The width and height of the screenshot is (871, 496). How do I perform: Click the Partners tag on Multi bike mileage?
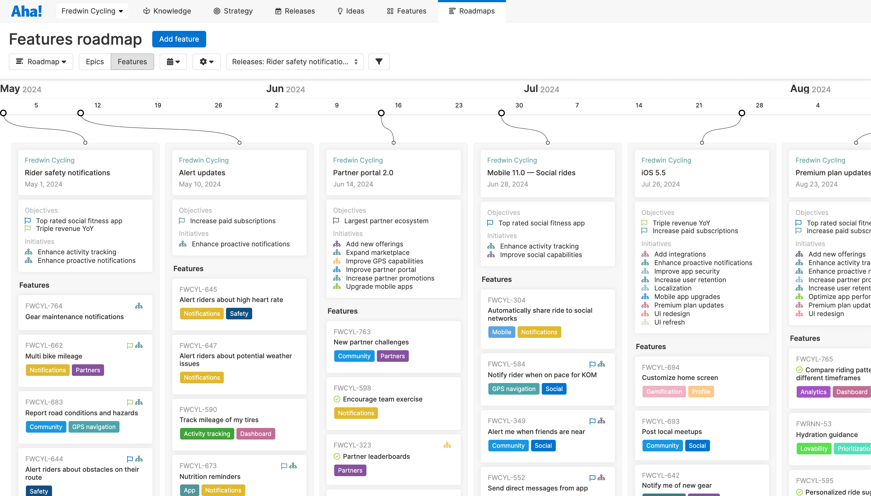point(88,370)
